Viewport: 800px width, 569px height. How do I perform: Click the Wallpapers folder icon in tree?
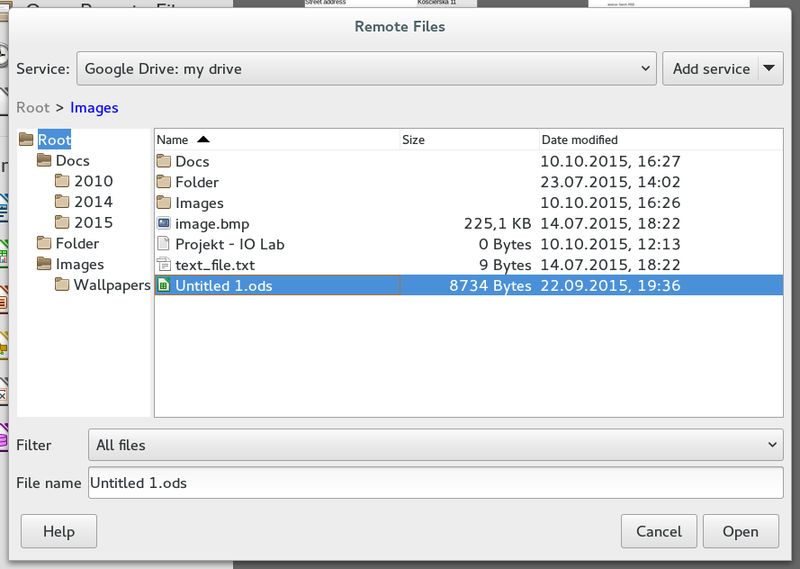(x=62, y=284)
